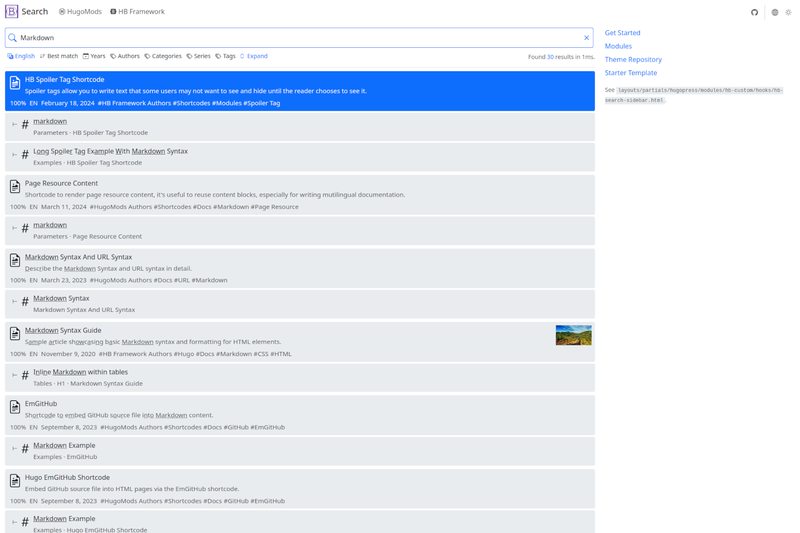
Task: Open the HugoMods nav item
Action: [80, 11]
